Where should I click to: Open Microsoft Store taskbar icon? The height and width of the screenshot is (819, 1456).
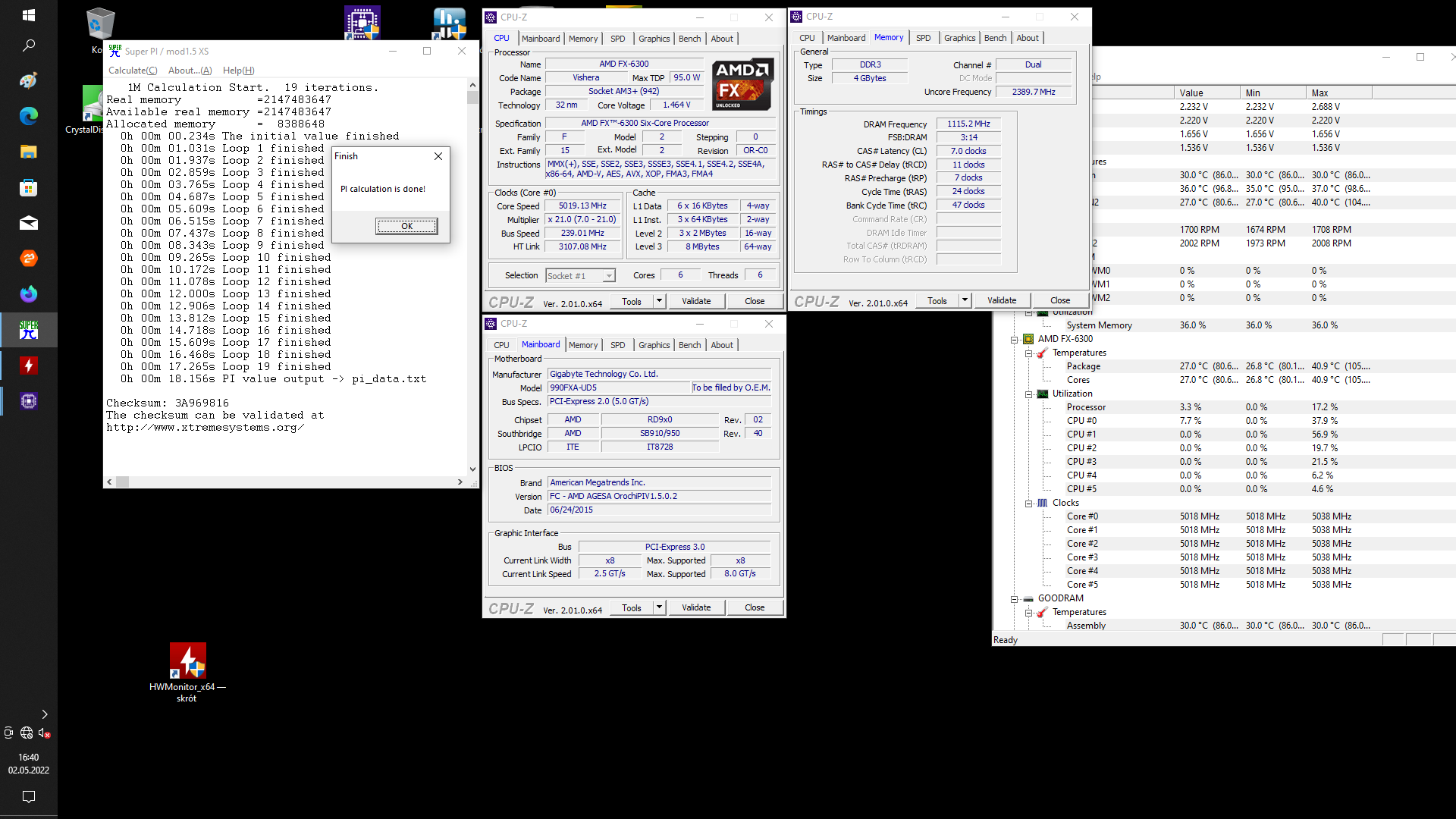[x=28, y=187]
